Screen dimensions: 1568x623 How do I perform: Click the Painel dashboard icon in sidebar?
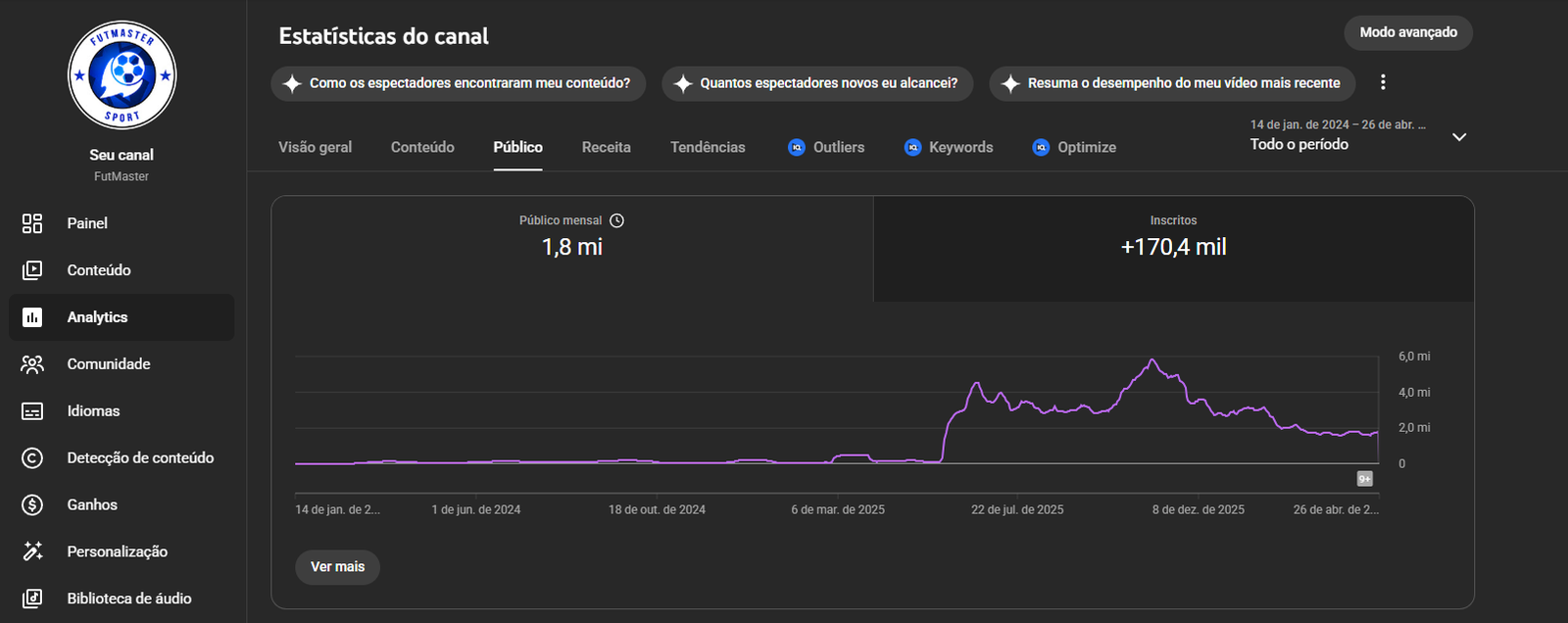click(32, 223)
